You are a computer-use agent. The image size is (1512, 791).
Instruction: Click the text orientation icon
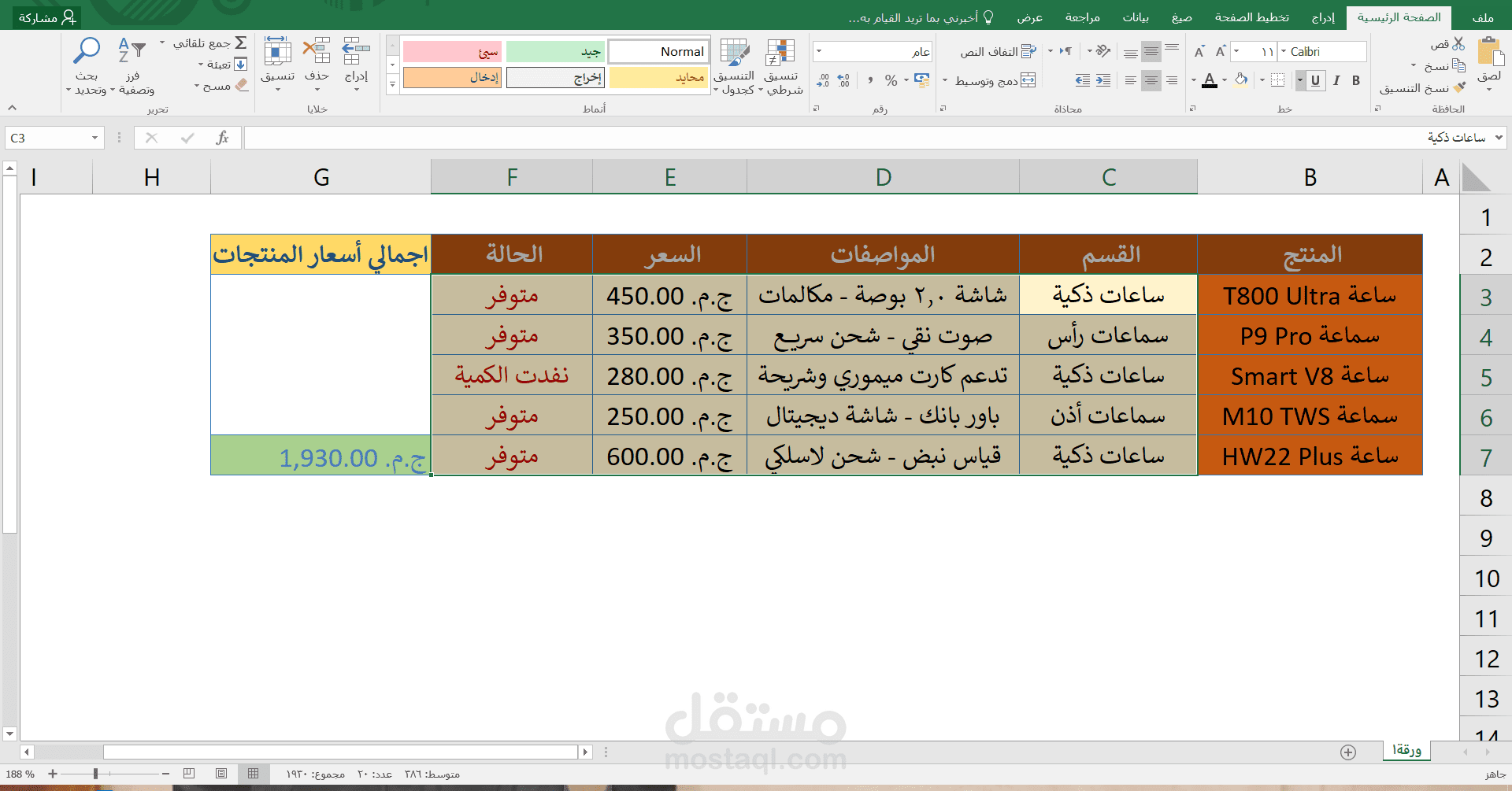coord(1103,52)
